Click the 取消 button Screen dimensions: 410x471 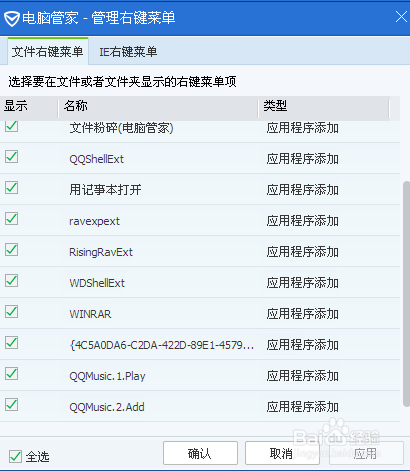point(282,453)
